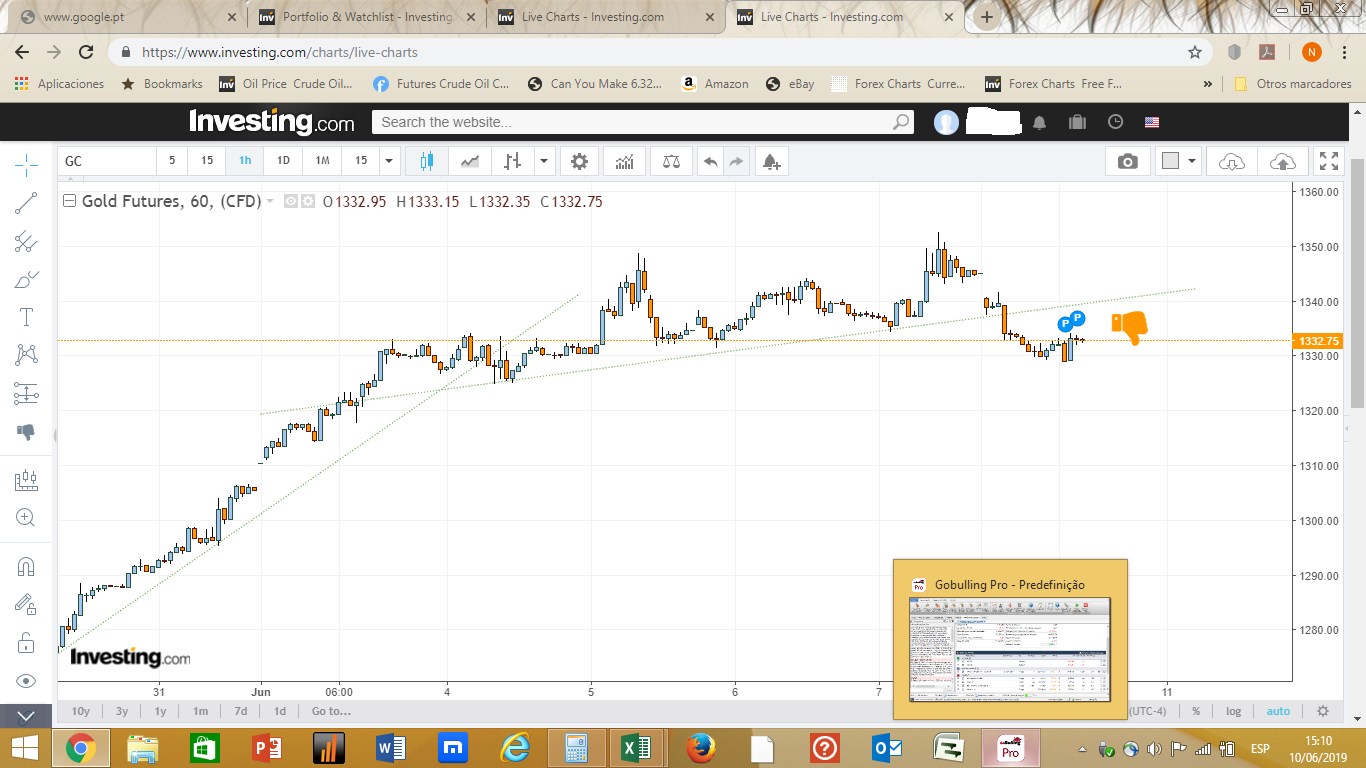Click the page vertical scrollbar
This screenshot has height=768, width=1366.
tap(1357, 283)
